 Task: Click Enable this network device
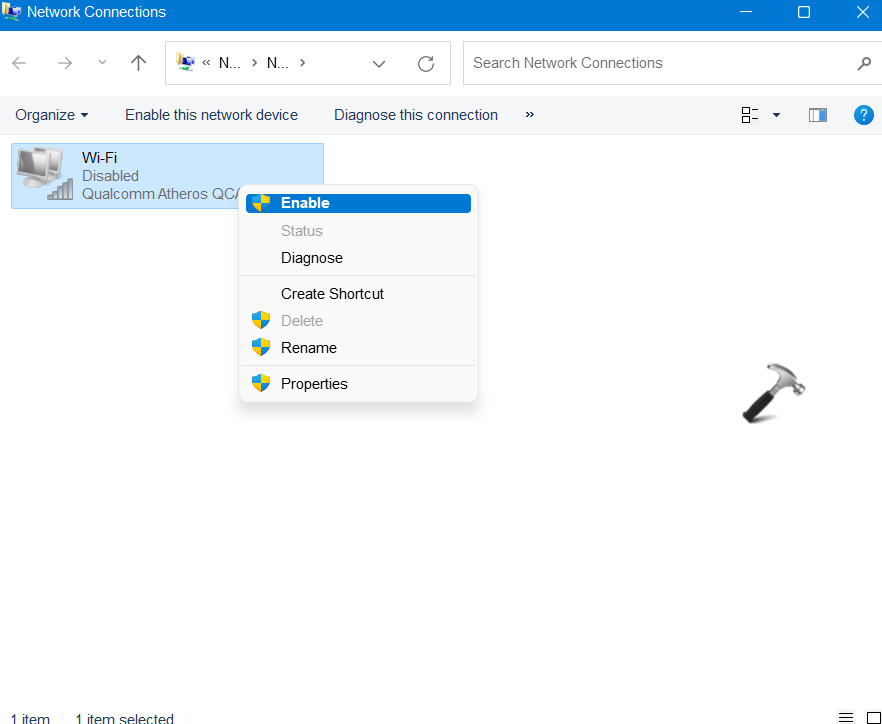[211, 115]
